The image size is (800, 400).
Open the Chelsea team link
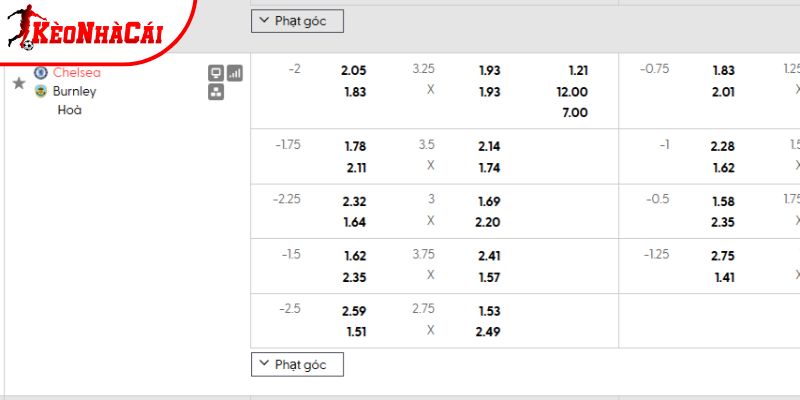click(76, 72)
